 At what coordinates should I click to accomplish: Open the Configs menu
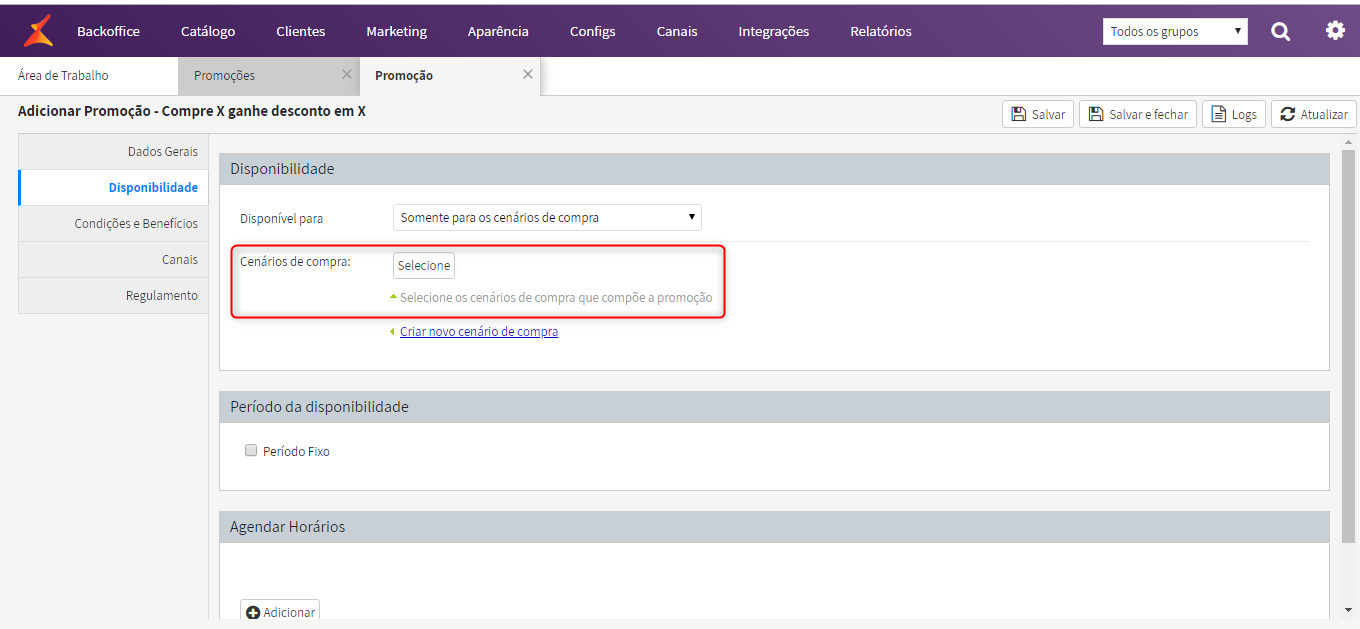point(593,31)
